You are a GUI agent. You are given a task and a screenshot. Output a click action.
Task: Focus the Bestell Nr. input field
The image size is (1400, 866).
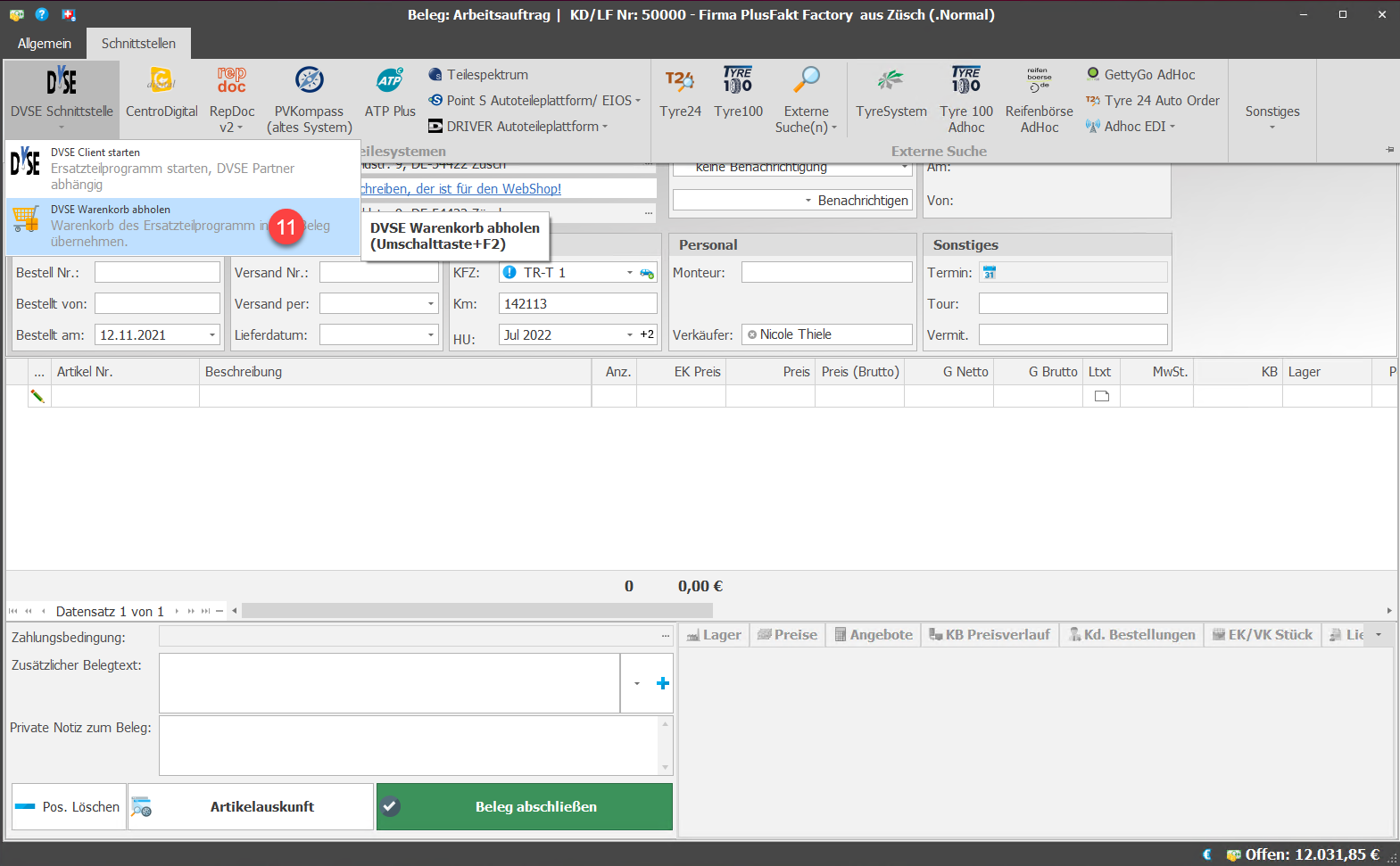pos(157,272)
